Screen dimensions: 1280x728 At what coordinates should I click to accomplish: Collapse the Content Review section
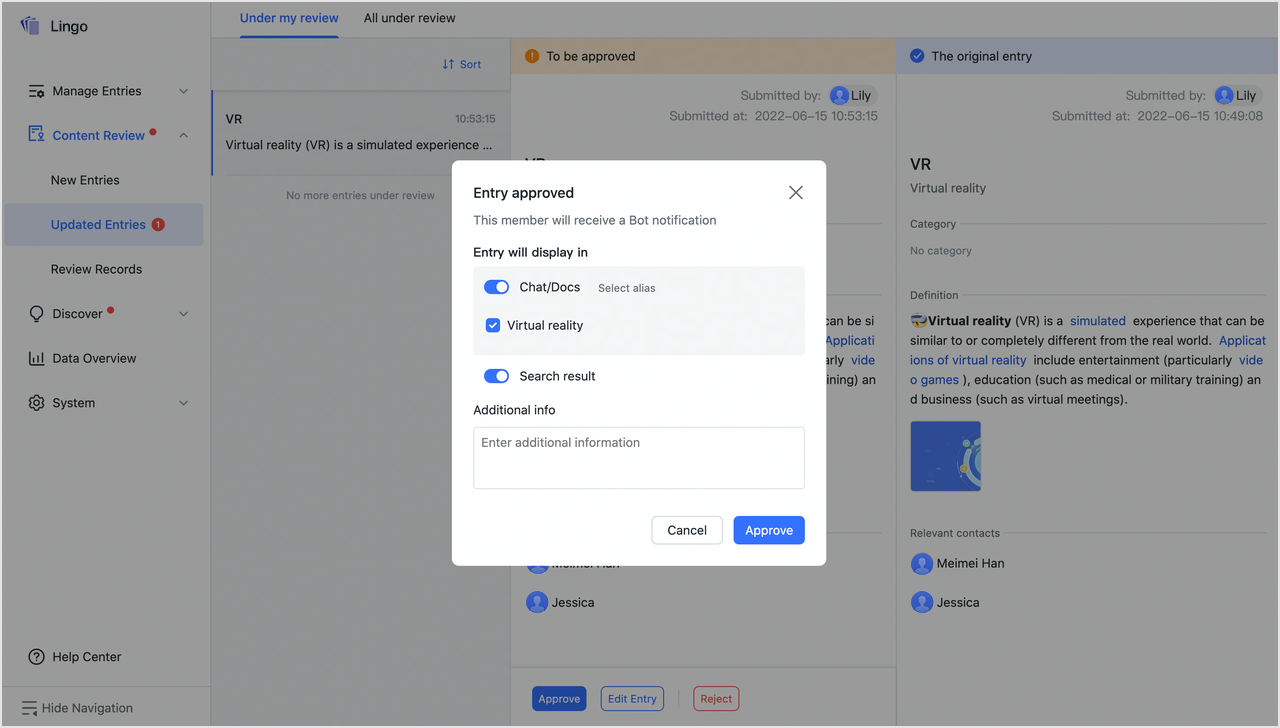point(183,134)
